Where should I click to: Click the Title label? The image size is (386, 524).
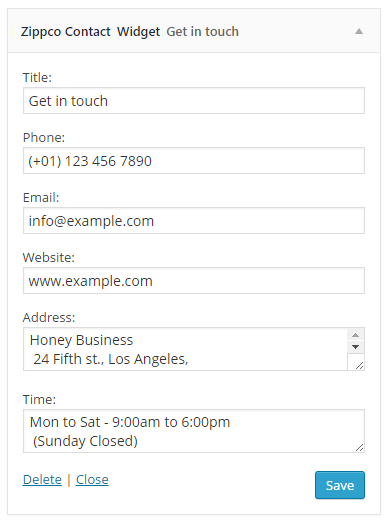coord(37,78)
